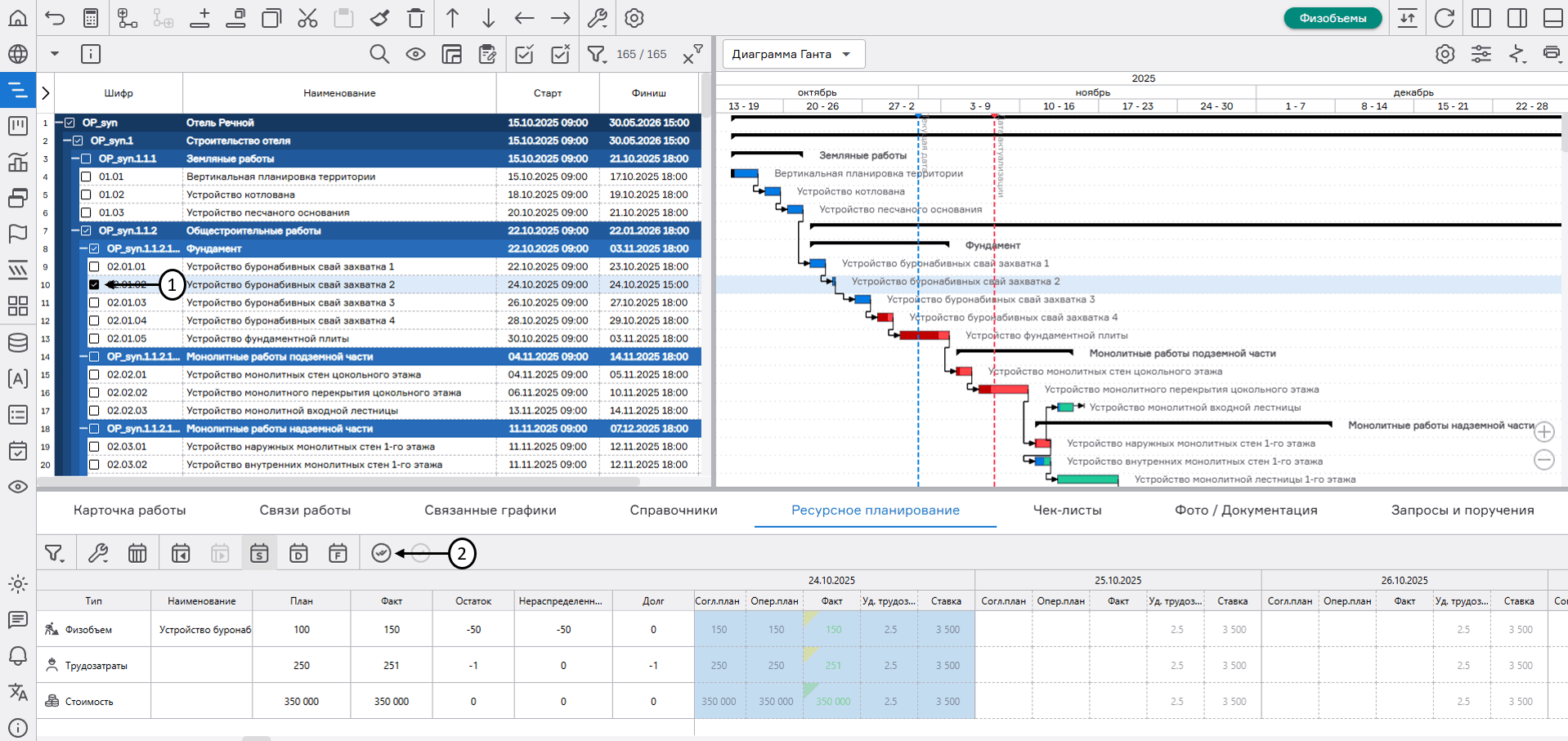
Task: Click the trash delete icon
Action: [x=416, y=18]
